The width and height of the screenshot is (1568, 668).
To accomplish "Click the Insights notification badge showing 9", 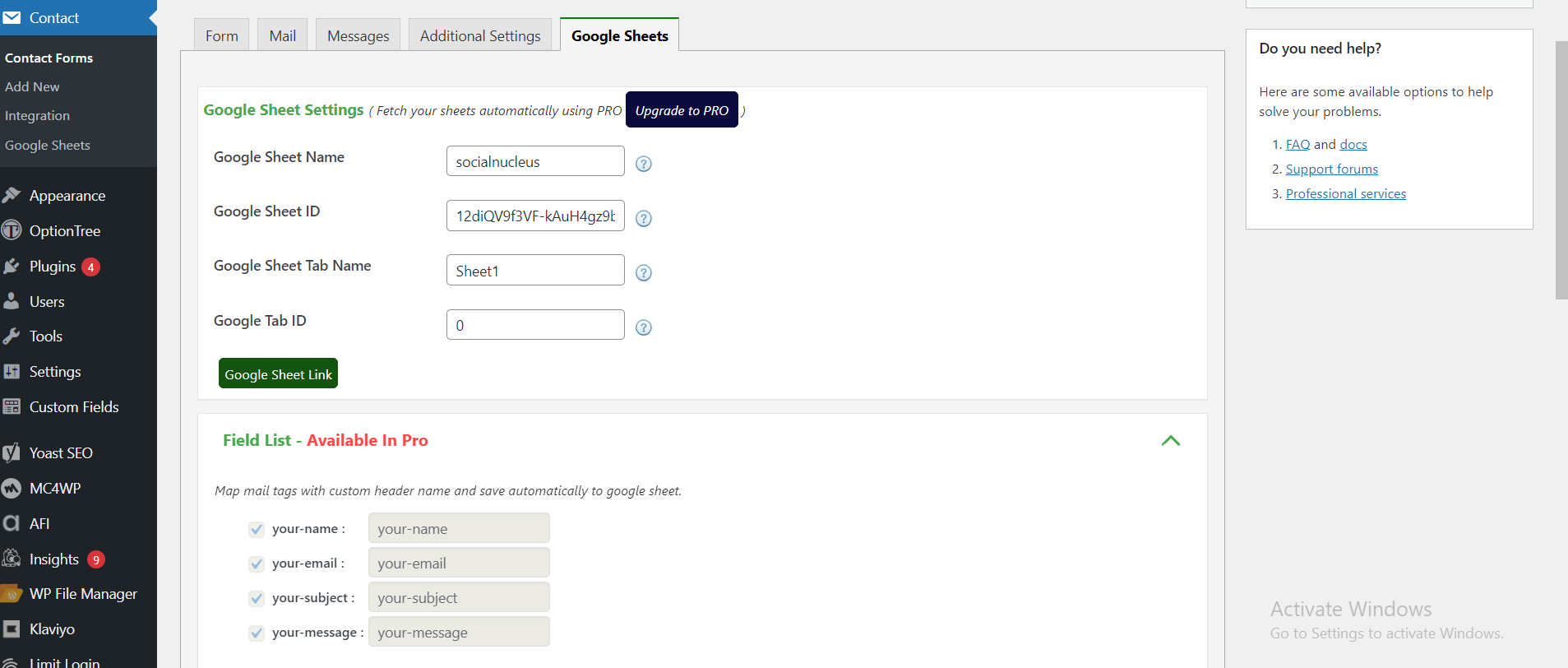I will (x=96, y=559).
